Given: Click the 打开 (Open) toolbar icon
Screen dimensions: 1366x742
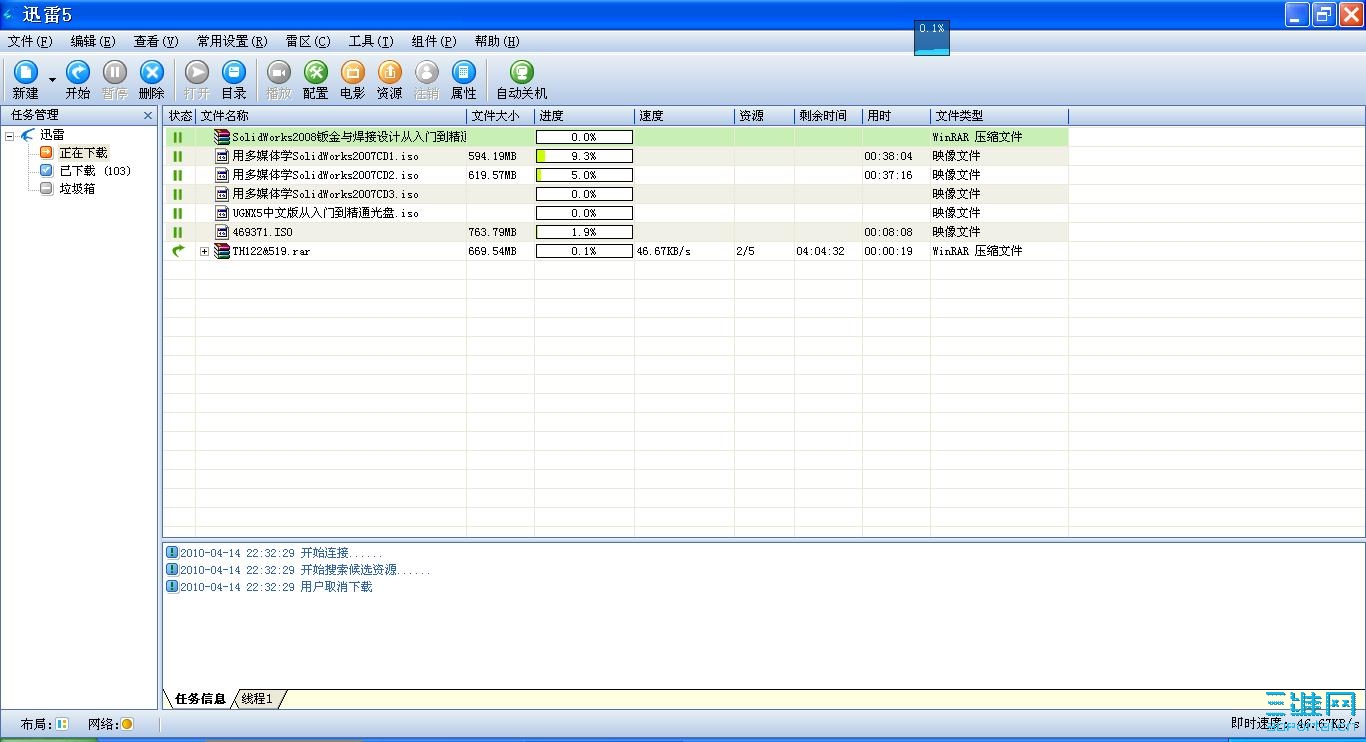Looking at the screenshot, I should tap(197, 72).
